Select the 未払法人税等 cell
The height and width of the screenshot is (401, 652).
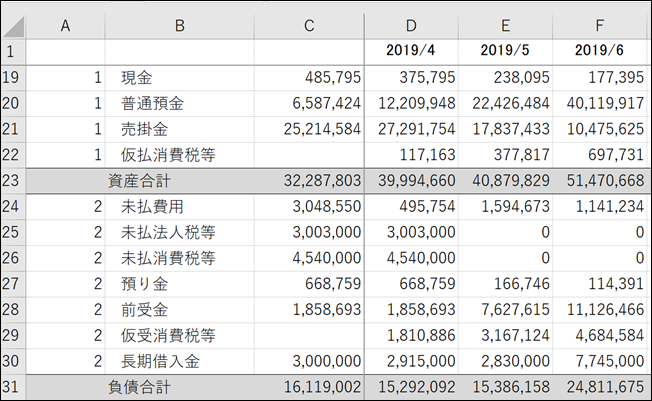pyautogui.click(x=180, y=233)
